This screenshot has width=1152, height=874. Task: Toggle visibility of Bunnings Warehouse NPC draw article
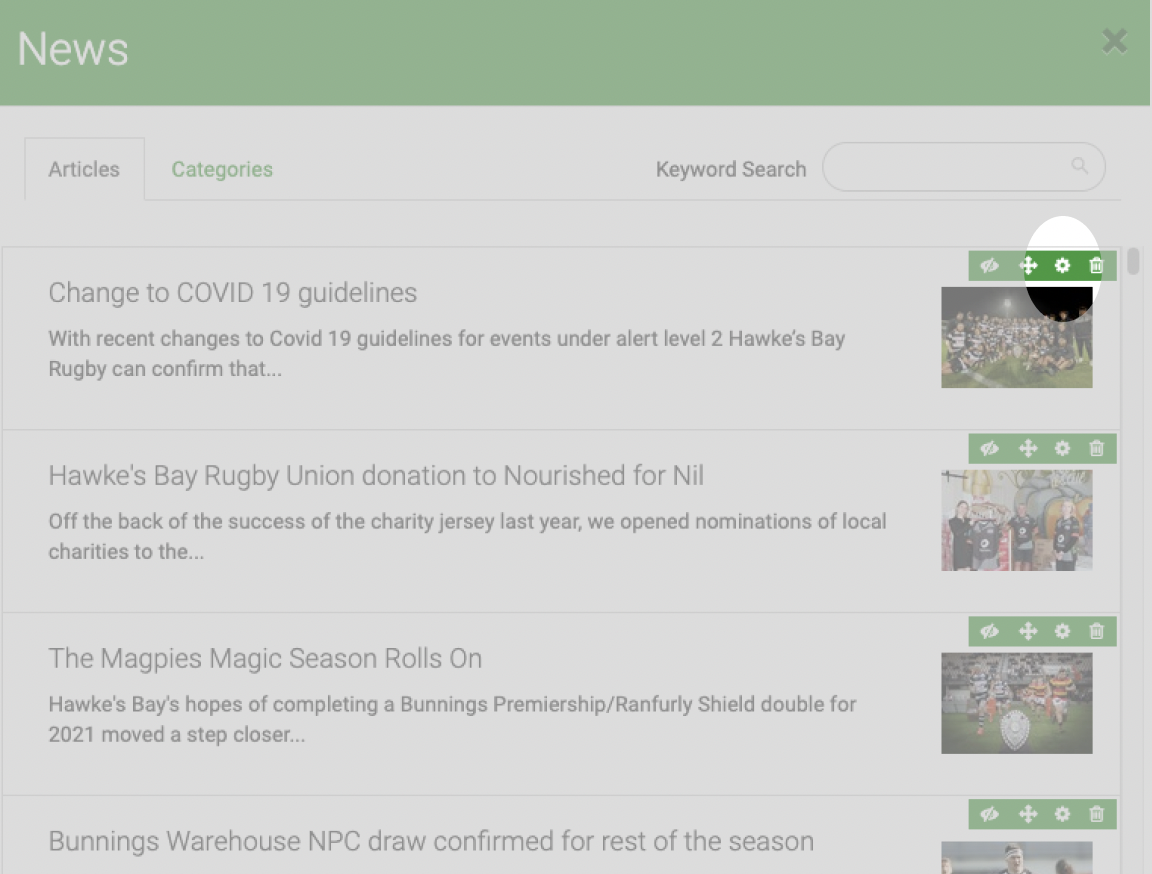click(x=990, y=815)
